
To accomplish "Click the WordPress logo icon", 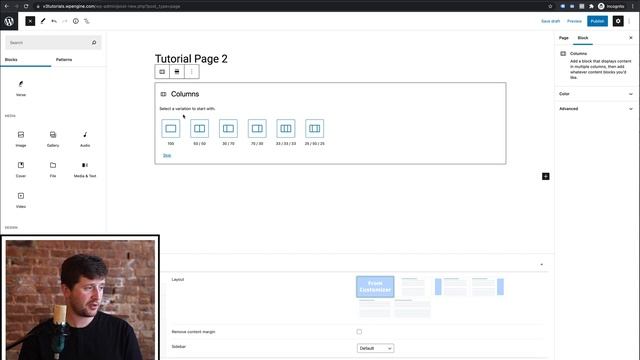I will tap(9, 21).
